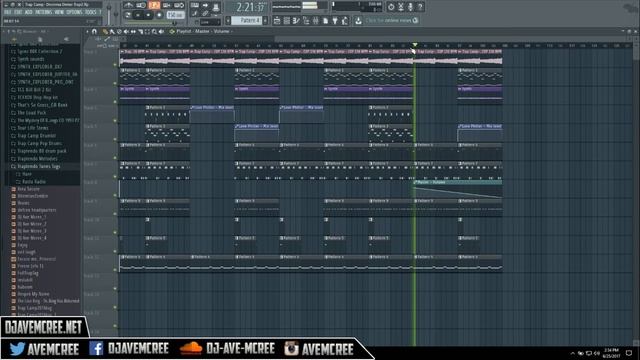This screenshot has height=360, width=640.
Task: Open 'Radio Radio' subfolder in browser
Action: pos(33,182)
